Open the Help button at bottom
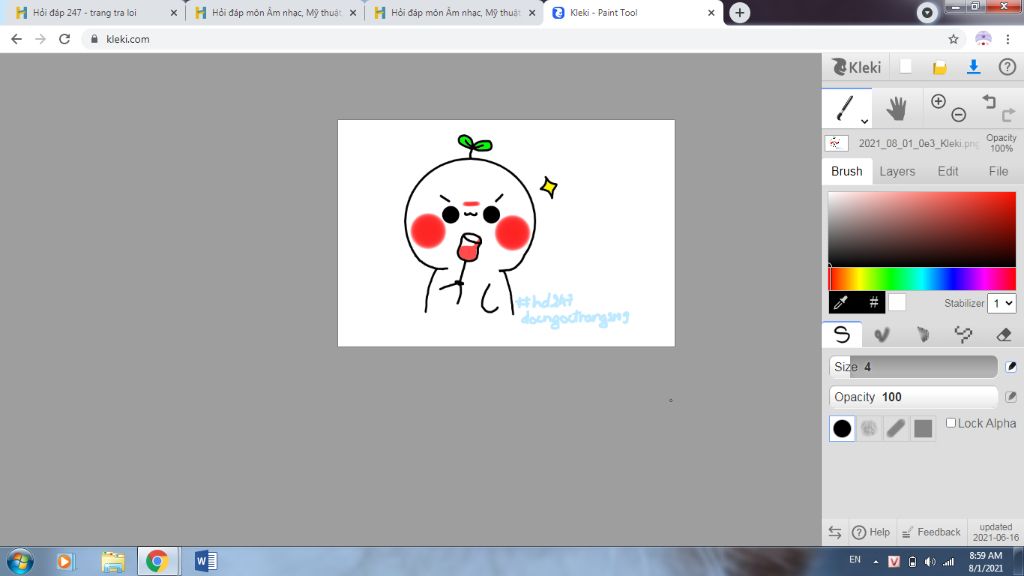The height and width of the screenshot is (576, 1024). point(871,532)
